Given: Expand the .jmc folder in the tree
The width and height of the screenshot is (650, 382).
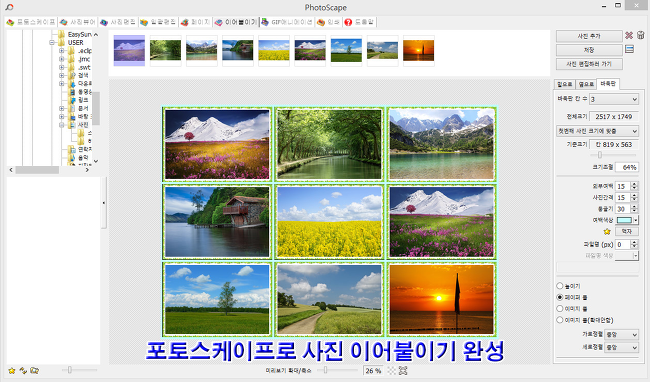Looking at the screenshot, I should [61, 59].
